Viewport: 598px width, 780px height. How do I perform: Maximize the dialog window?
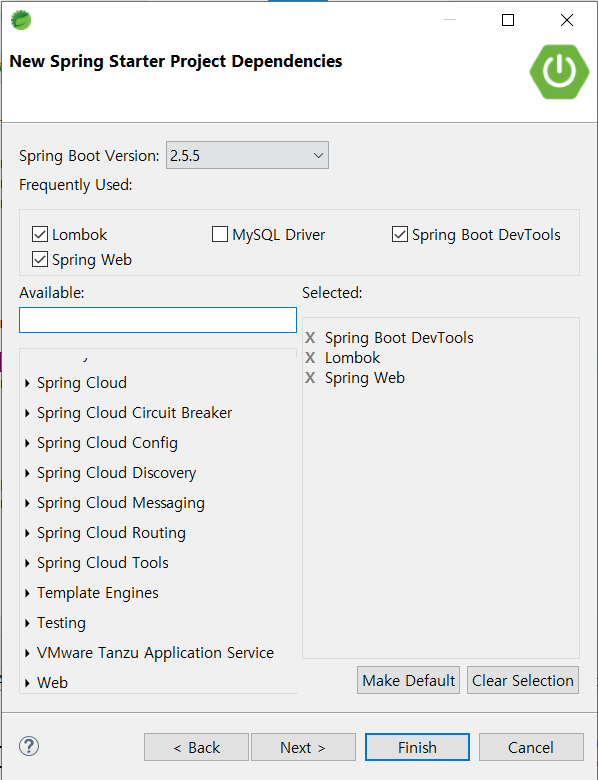click(x=508, y=20)
